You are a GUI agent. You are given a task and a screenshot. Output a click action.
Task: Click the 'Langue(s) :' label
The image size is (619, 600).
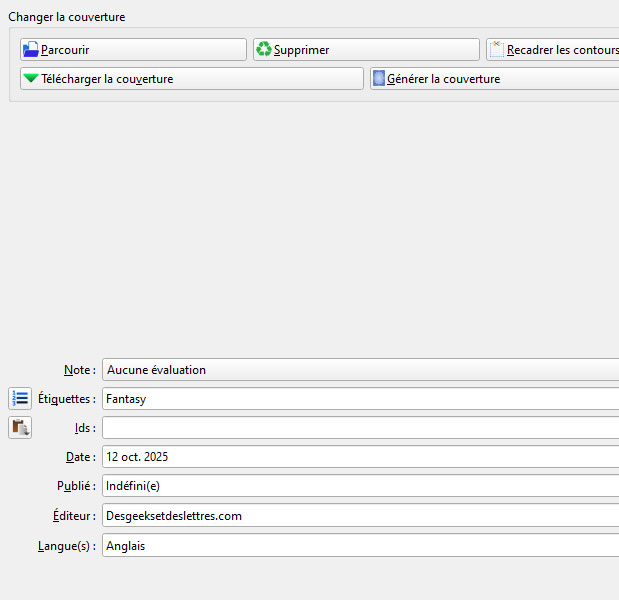(x=67, y=546)
